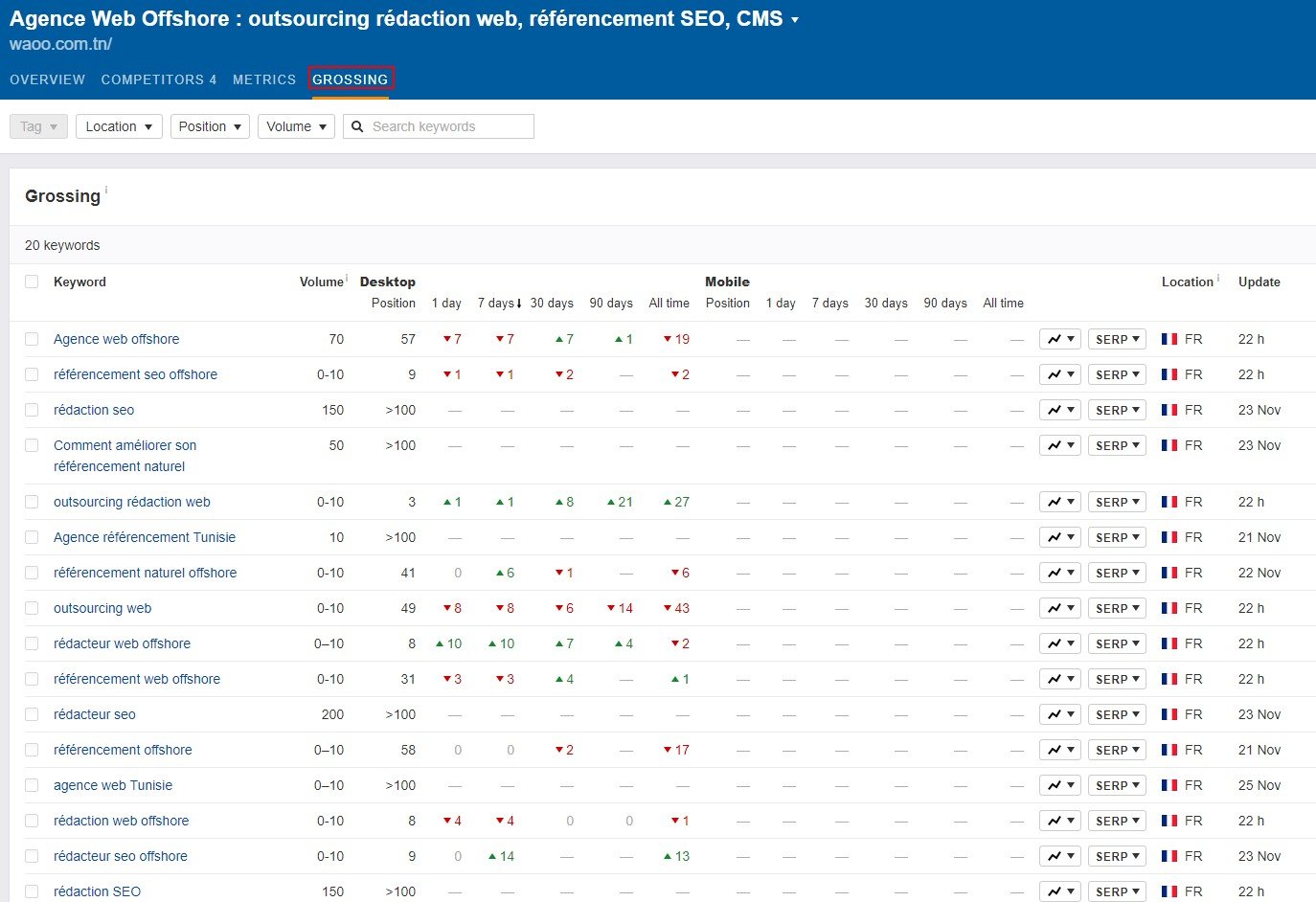Open chart button for référencement offshore row

1059,750
